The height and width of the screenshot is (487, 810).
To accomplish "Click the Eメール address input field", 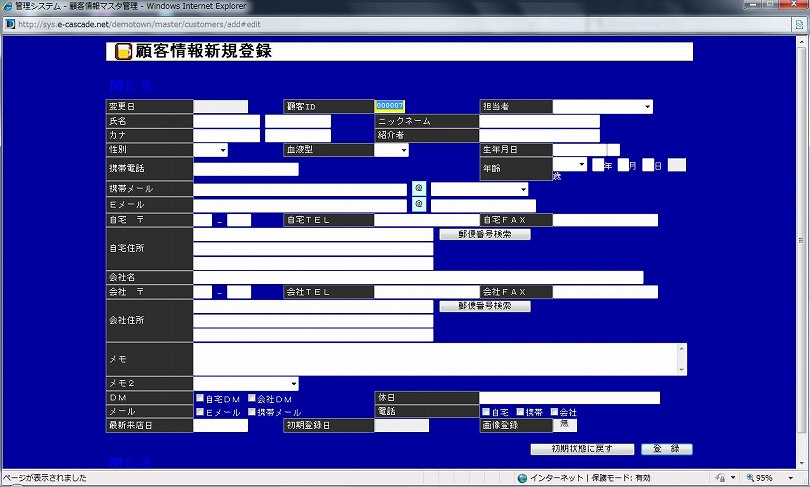I will point(300,205).
